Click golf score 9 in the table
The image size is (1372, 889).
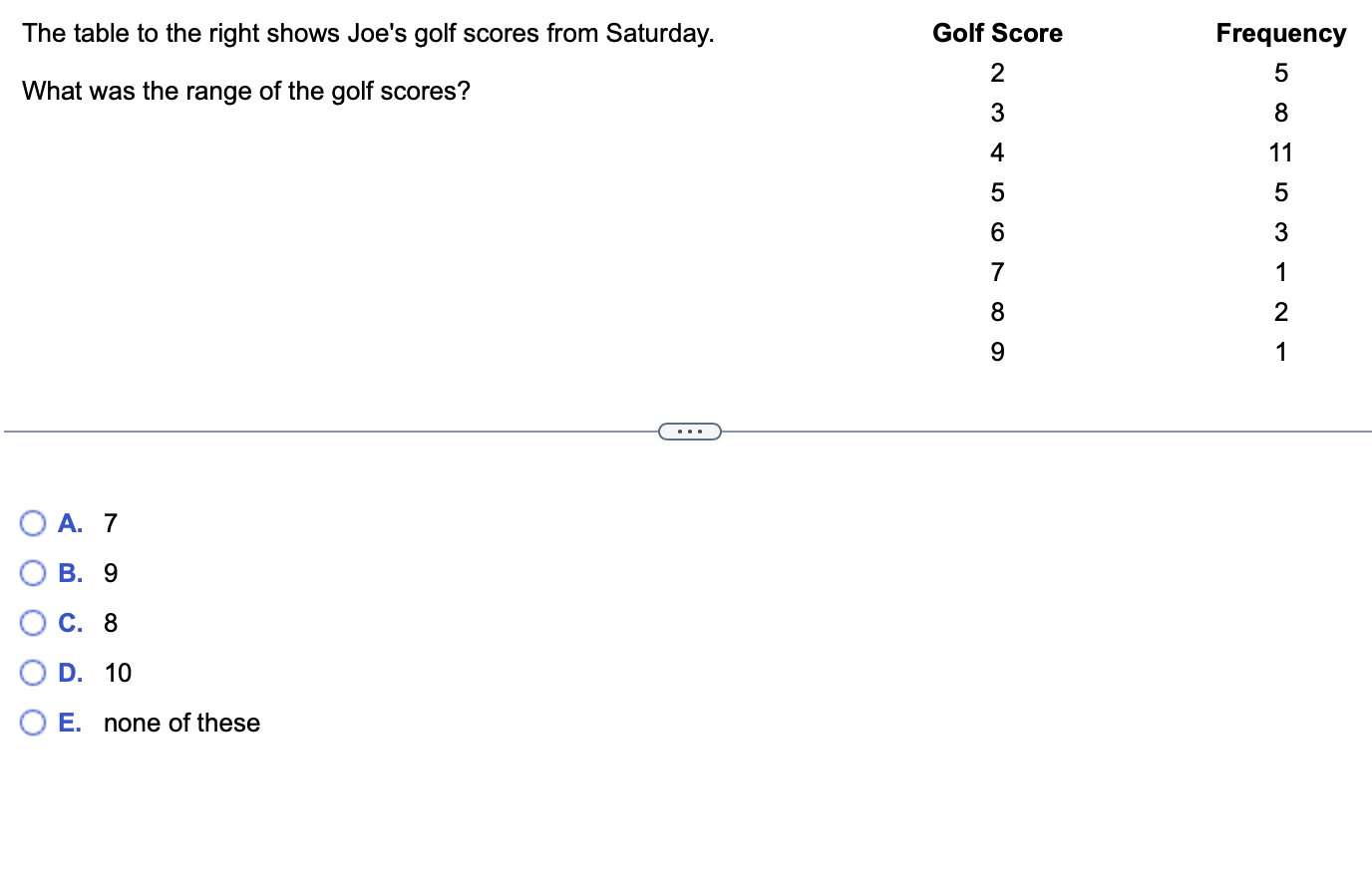point(997,352)
